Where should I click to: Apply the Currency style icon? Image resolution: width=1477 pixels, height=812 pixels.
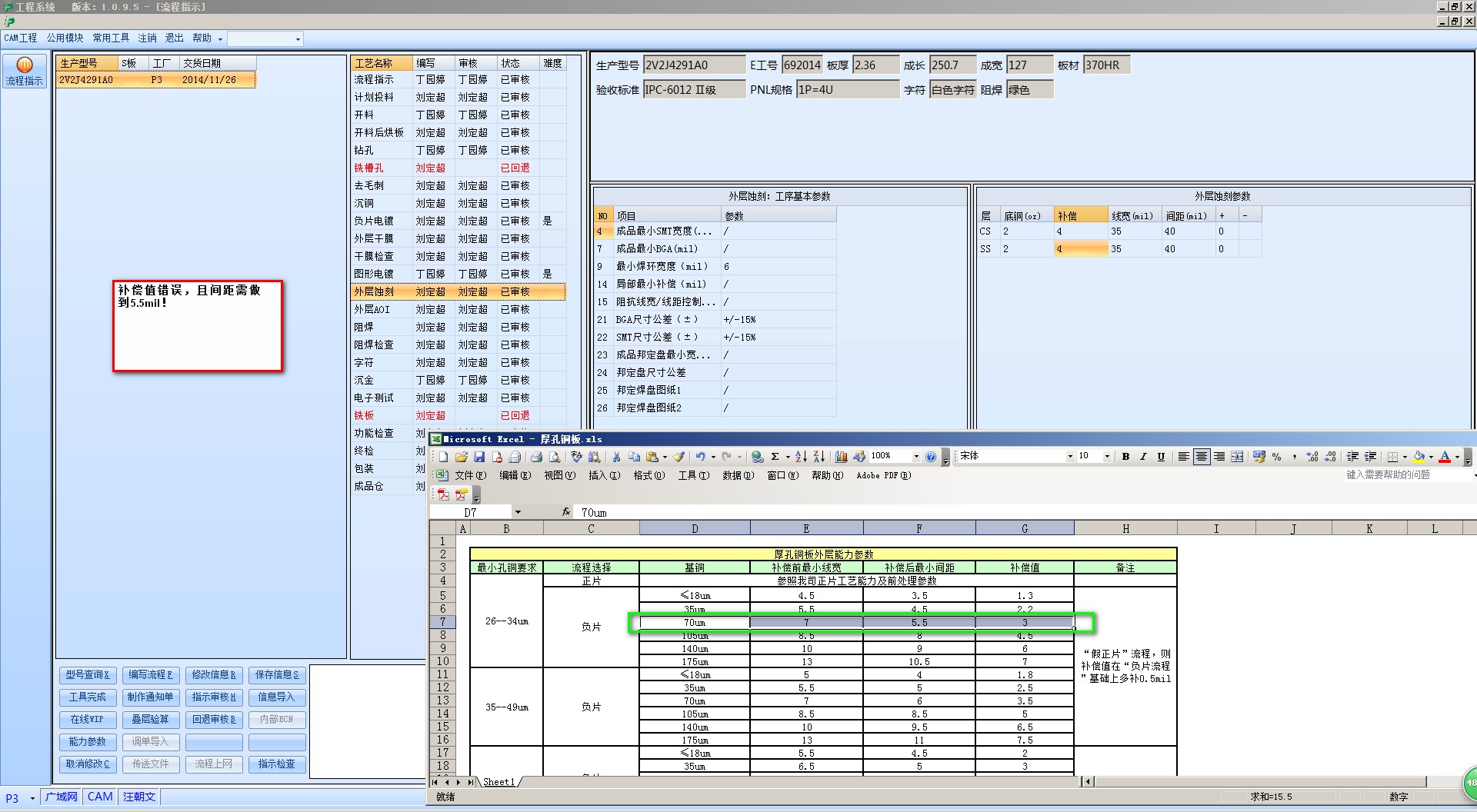click(x=1259, y=457)
